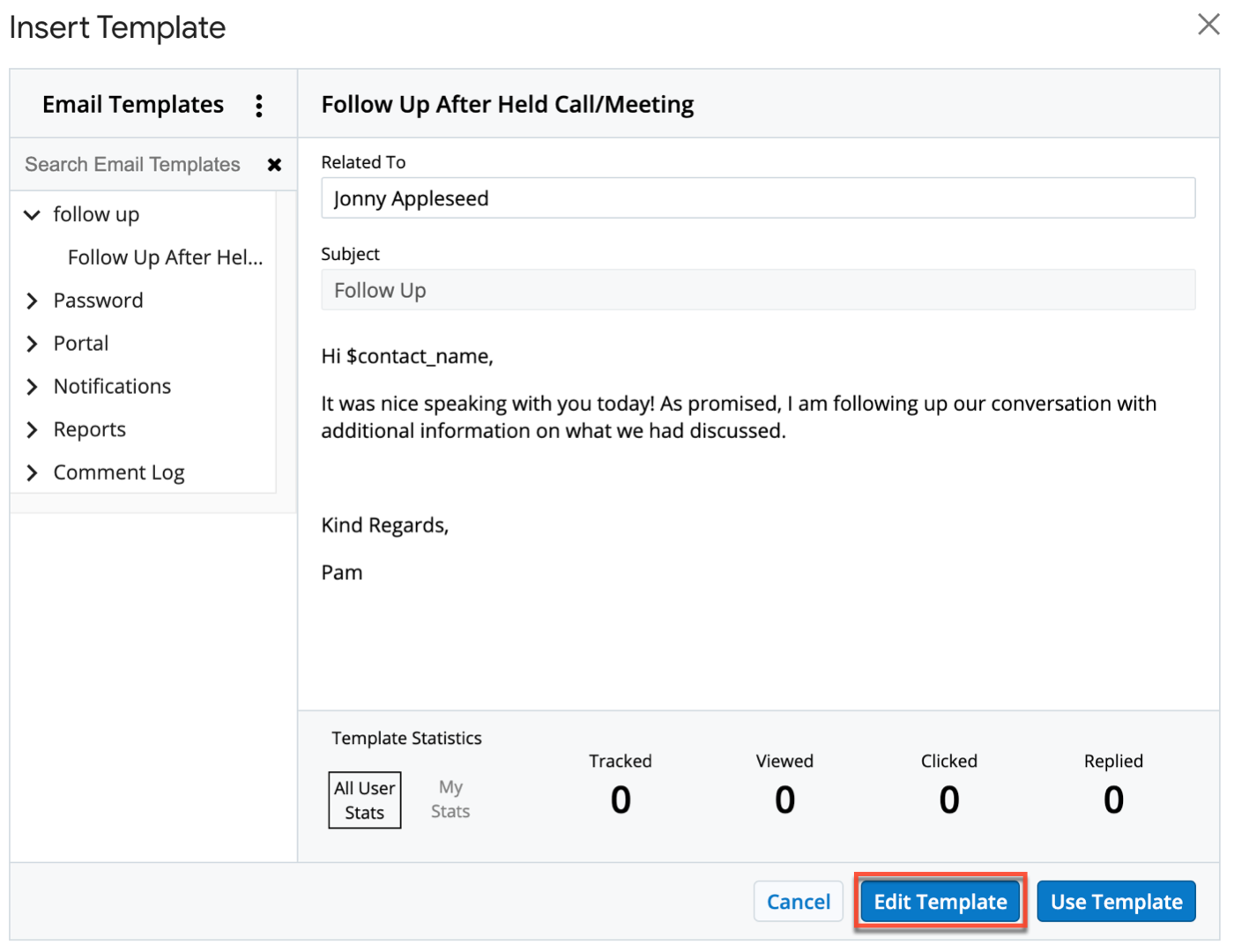
Task: Switch to All User Stats
Action: 364,800
